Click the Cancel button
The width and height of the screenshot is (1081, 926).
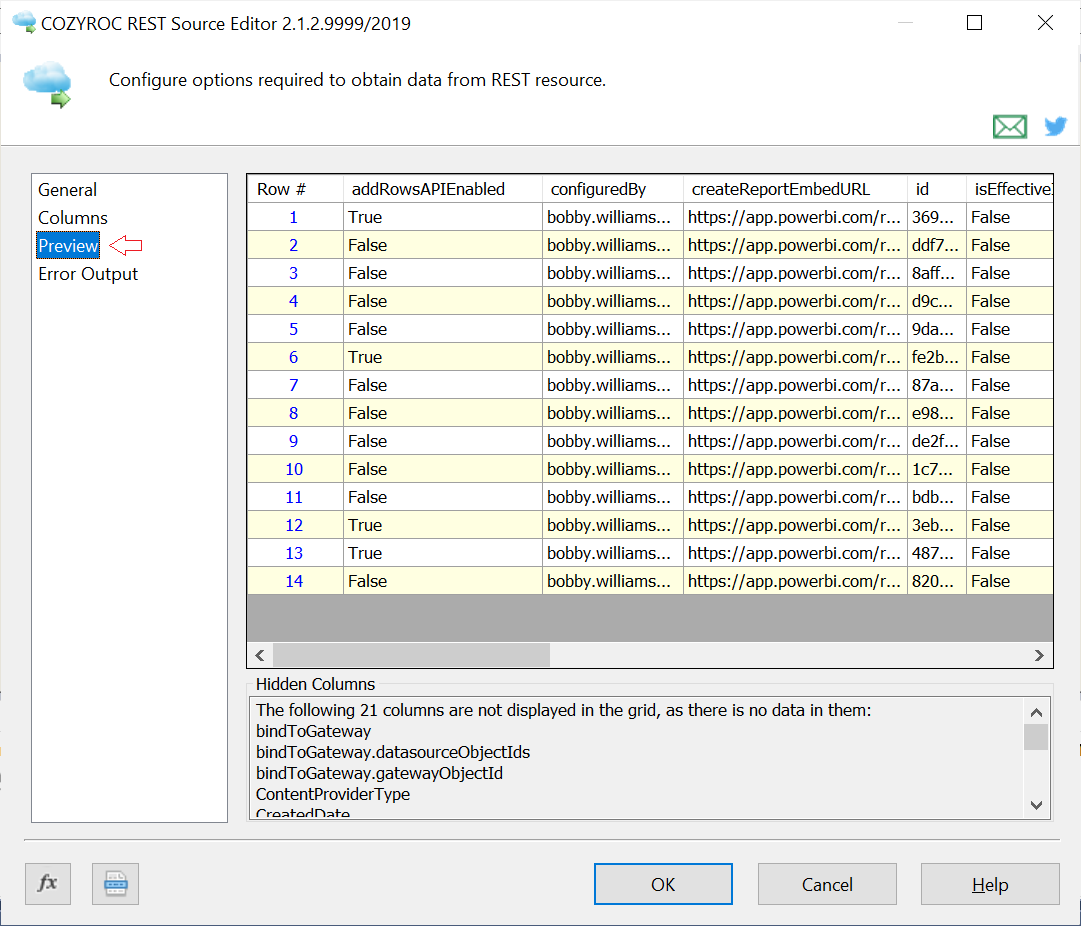827,884
